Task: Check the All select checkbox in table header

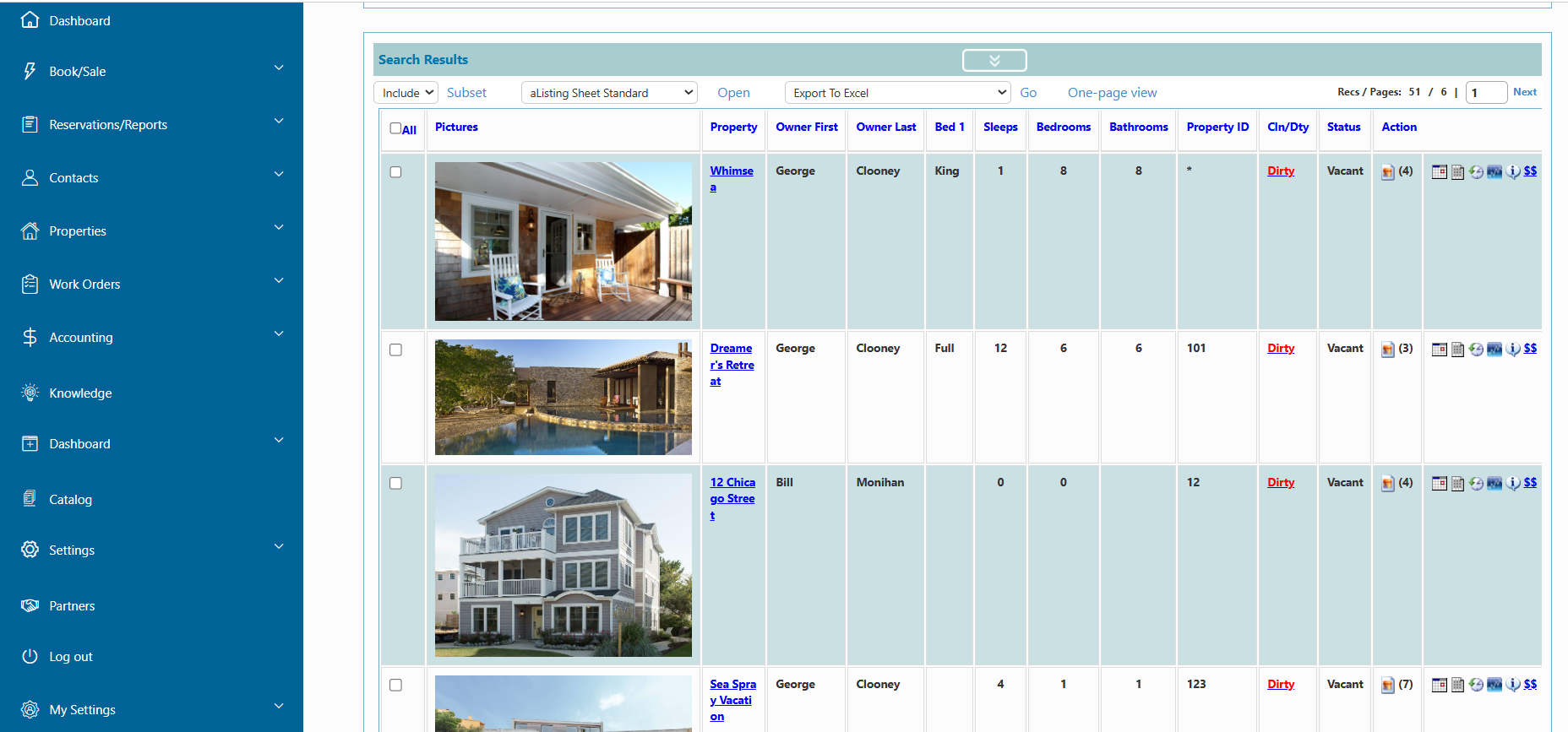Action: (x=395, y=128)
